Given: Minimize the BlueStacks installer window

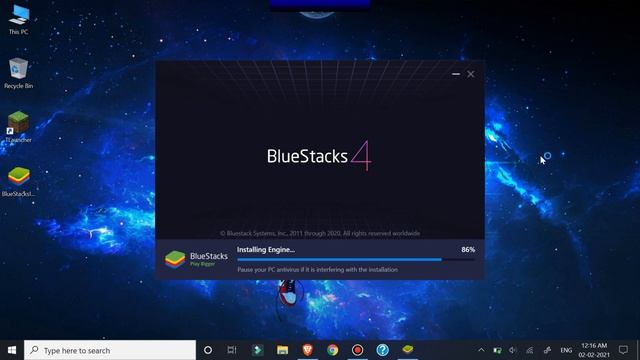Looking at the screenshot, I should 456,74.
